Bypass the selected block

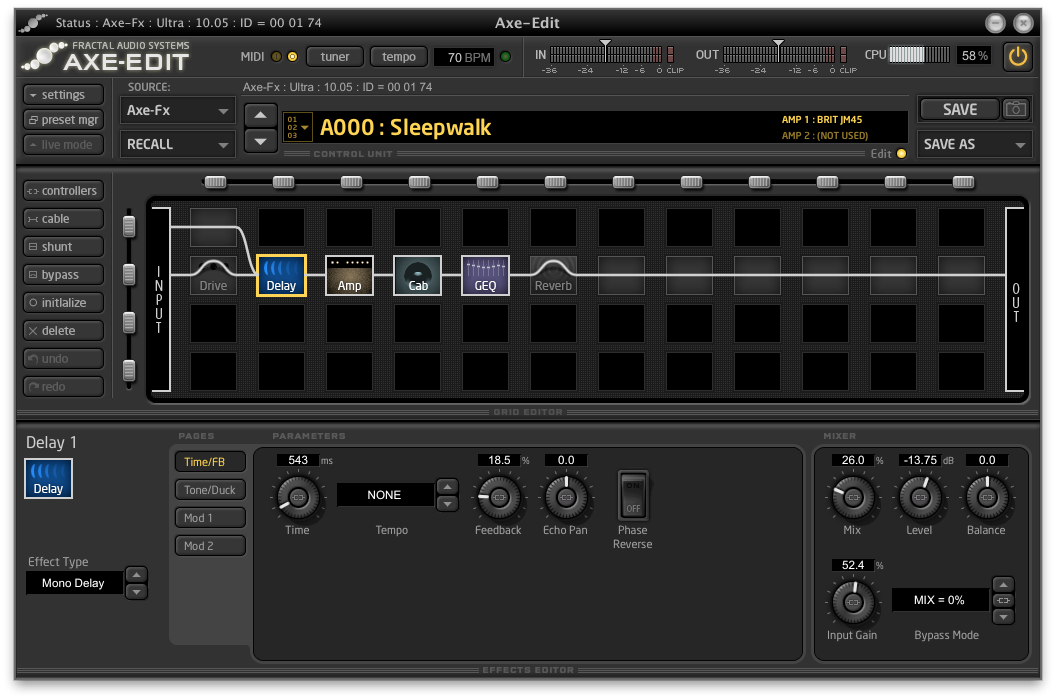[x=63, y=275]
